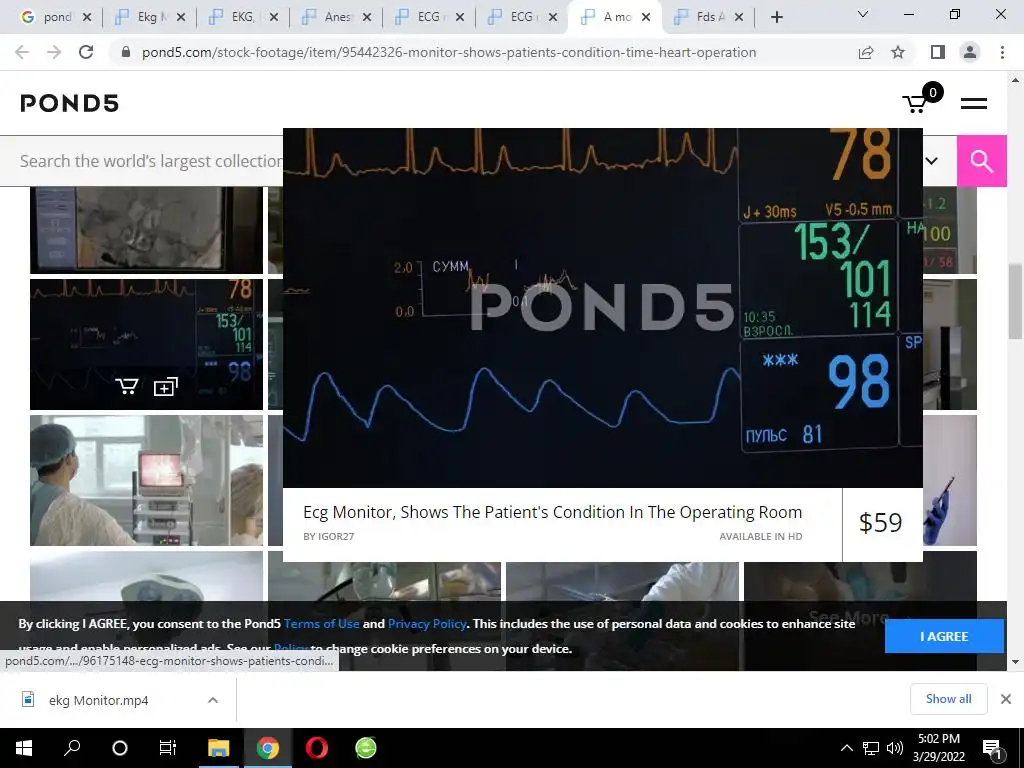This screenshot has width=1024, height=768.
Task: Open the tab search chevron
Action: point(863,14)
